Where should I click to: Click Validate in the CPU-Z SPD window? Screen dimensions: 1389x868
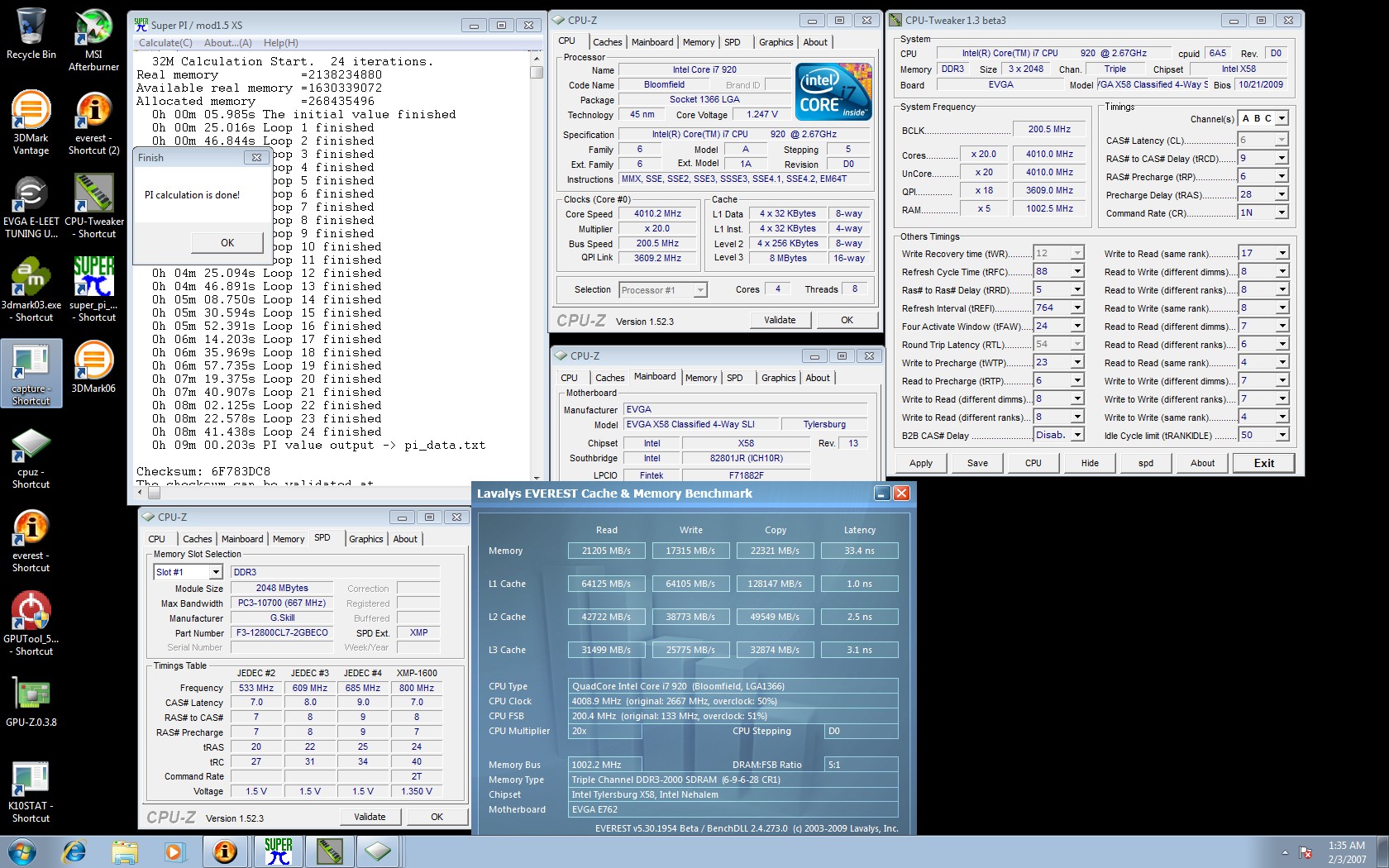[x=370, y=817]
